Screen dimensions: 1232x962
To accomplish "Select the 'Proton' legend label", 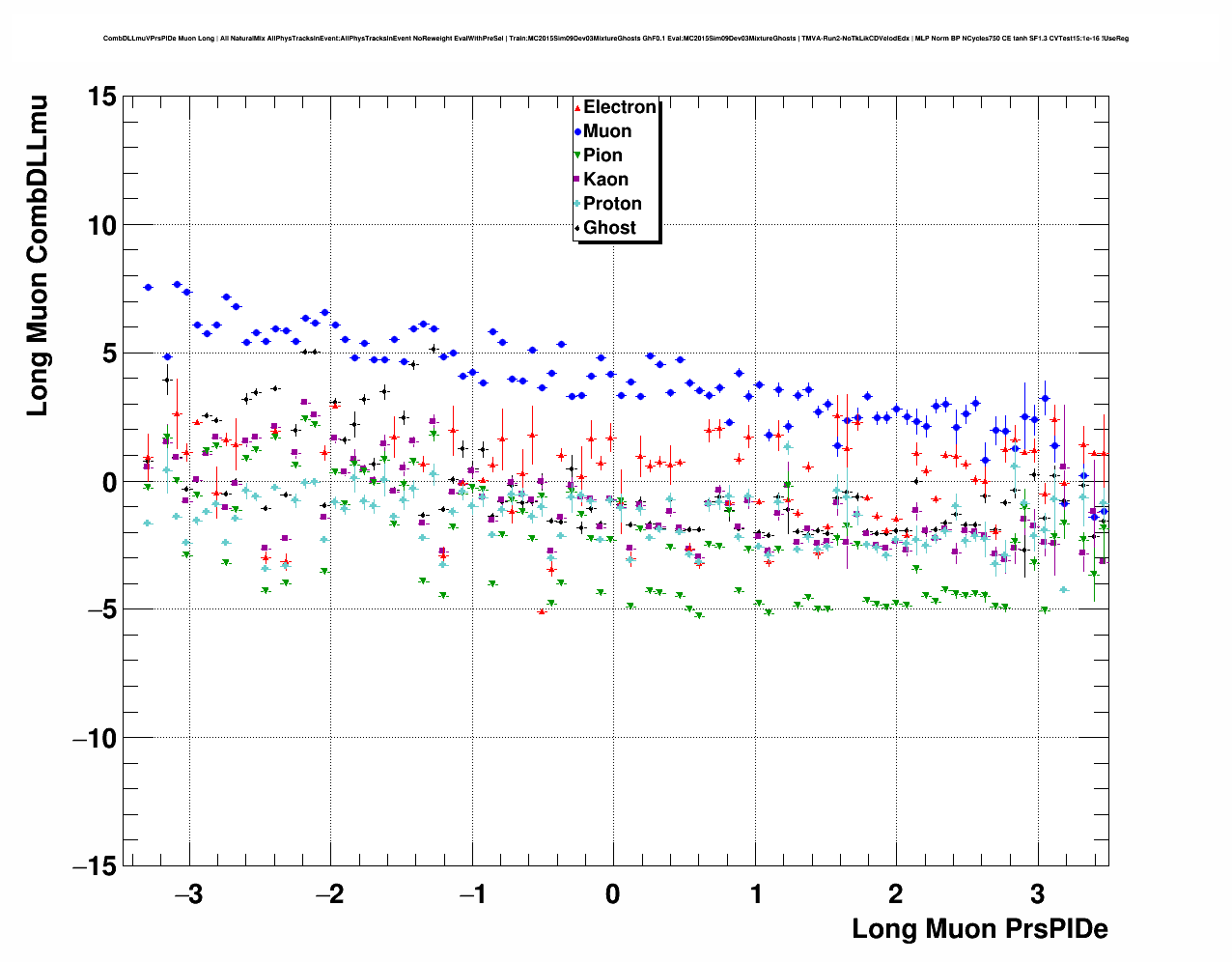I will point(612,204).
